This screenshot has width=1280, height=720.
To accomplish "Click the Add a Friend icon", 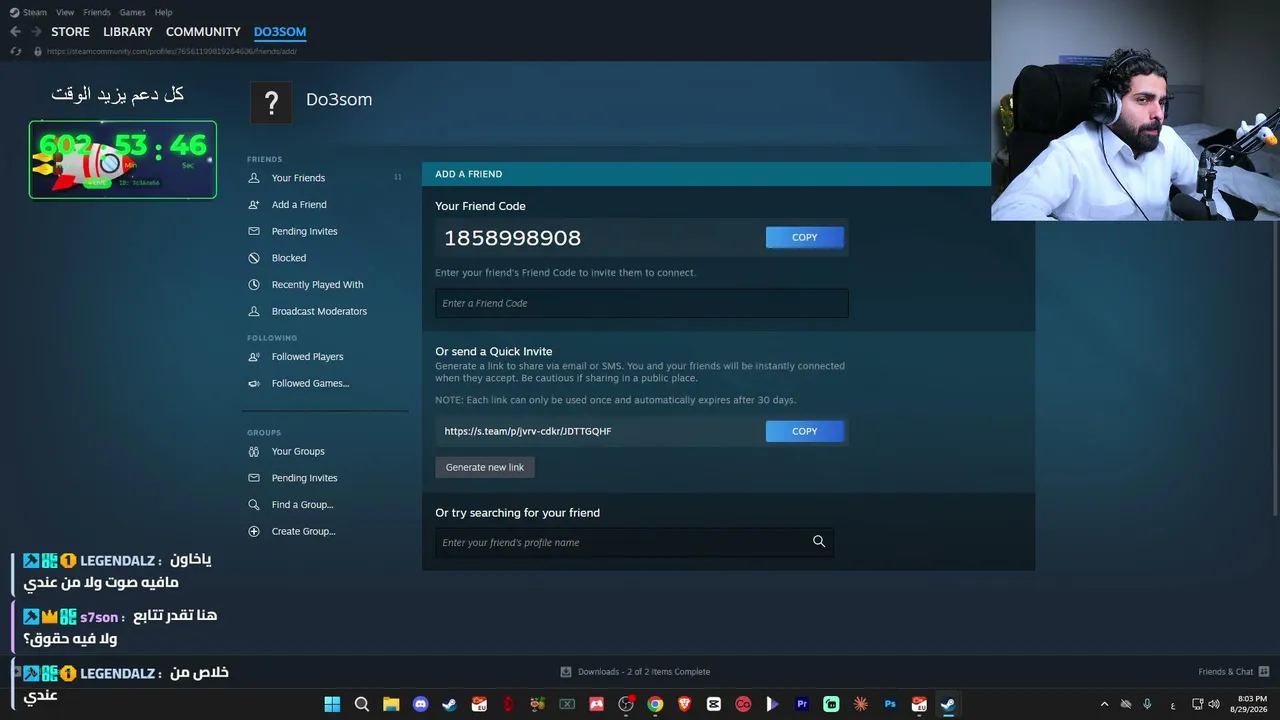I will click(254, 205).
